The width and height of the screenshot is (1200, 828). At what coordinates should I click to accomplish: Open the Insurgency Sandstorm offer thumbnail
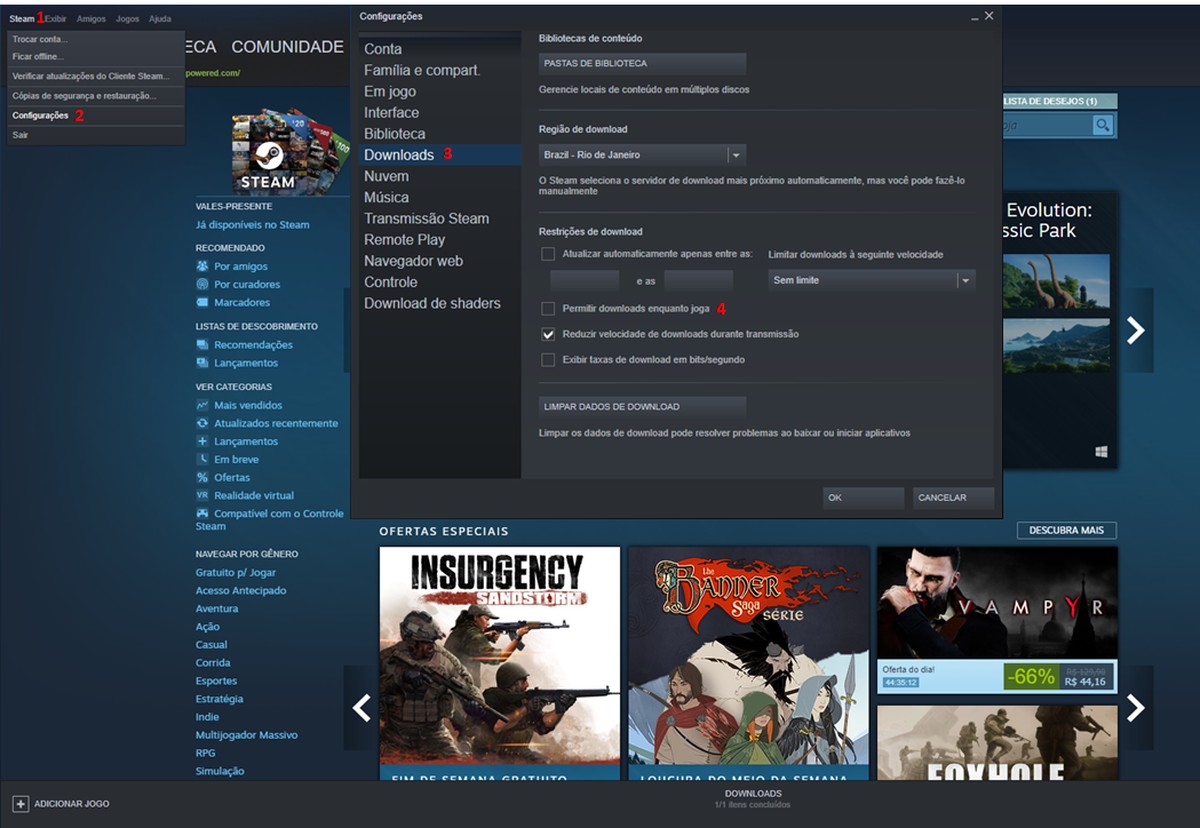point(500,663)
